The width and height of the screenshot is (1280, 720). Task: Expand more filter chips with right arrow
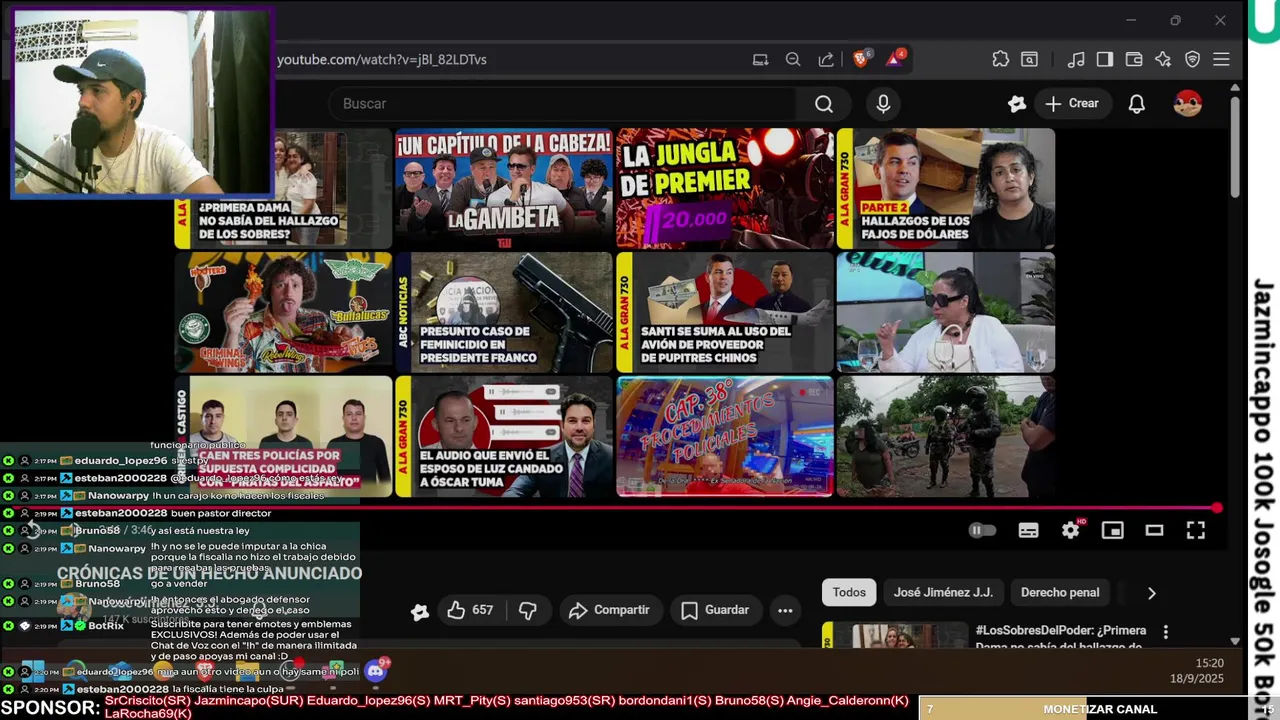pyautogui.click(x=1151, y=593)
